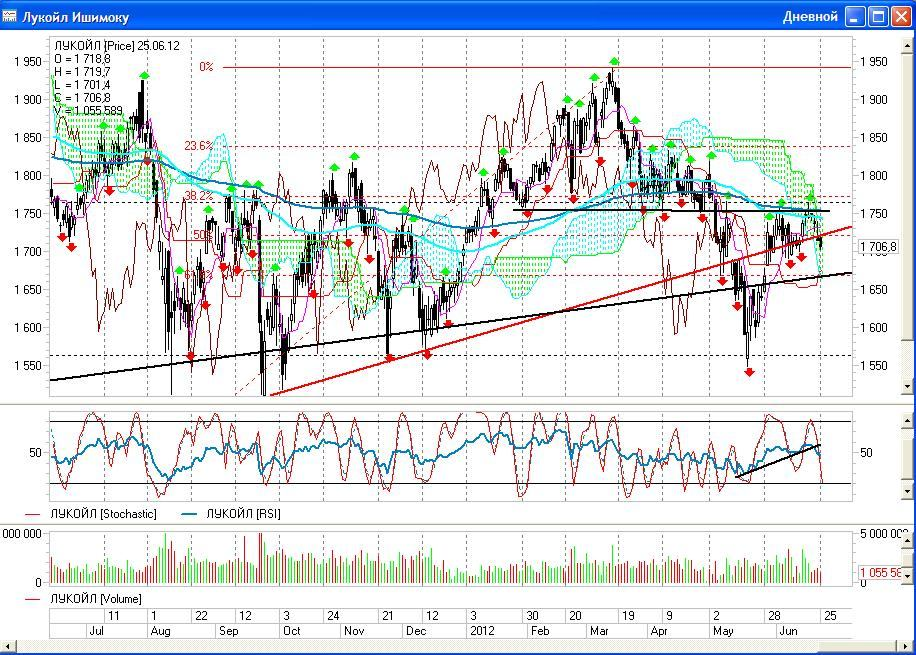This screenshot has height=655, width=916.
Task: Click the current price tag 1 706,8 on the axis
Action: [x=878, y=247]
